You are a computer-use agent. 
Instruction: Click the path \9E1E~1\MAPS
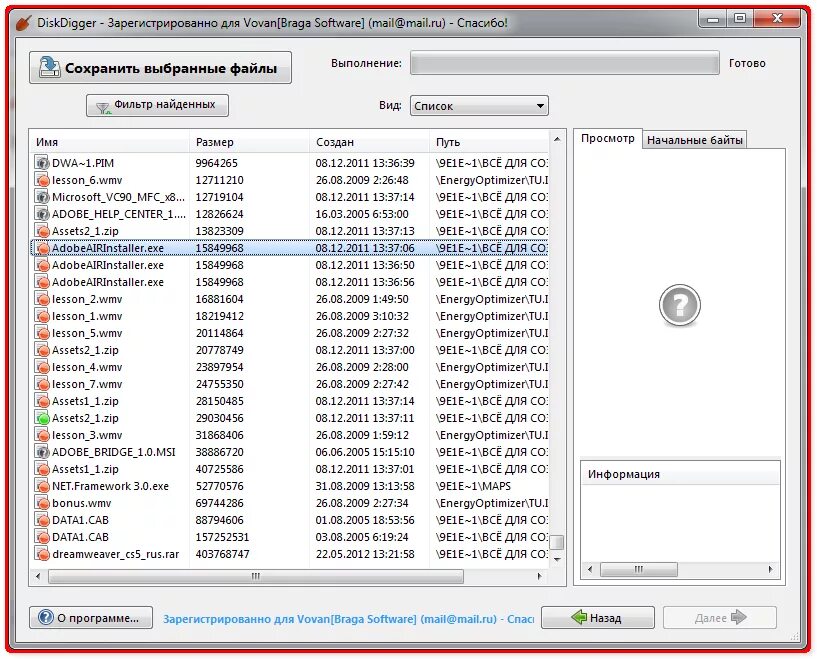coord(473,486)
